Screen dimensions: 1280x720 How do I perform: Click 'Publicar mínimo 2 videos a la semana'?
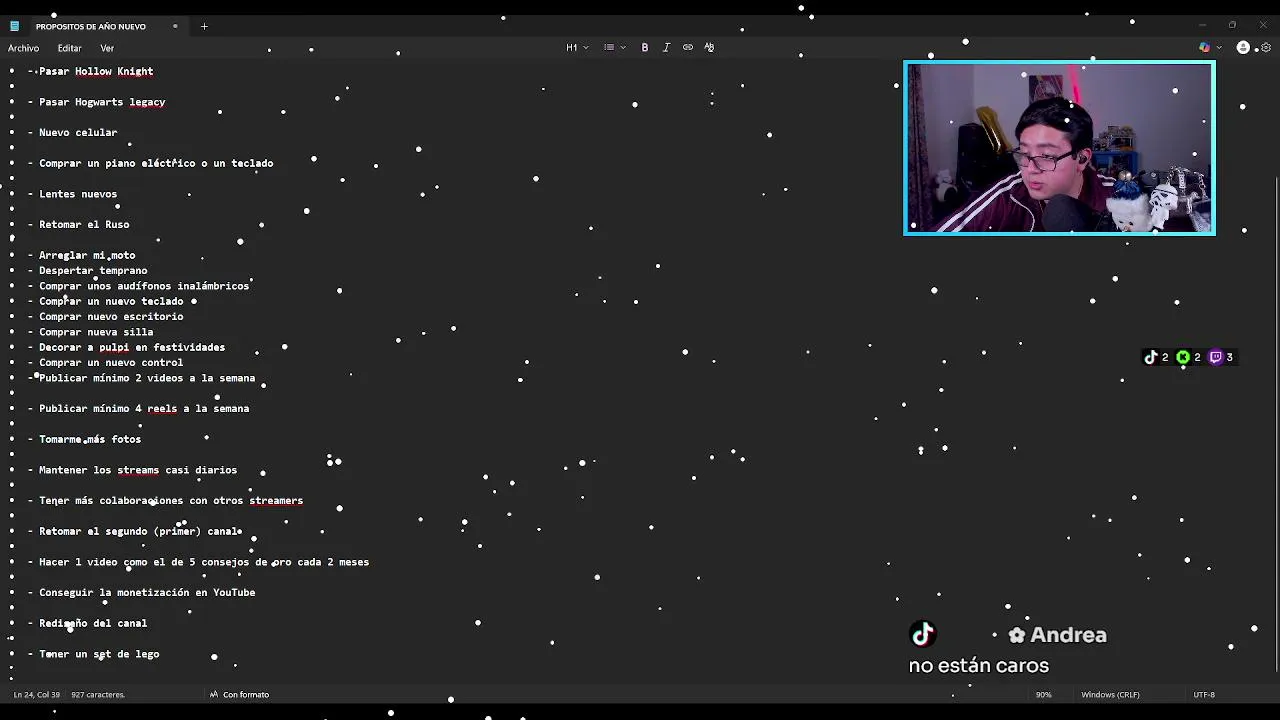tap(147, 378)
